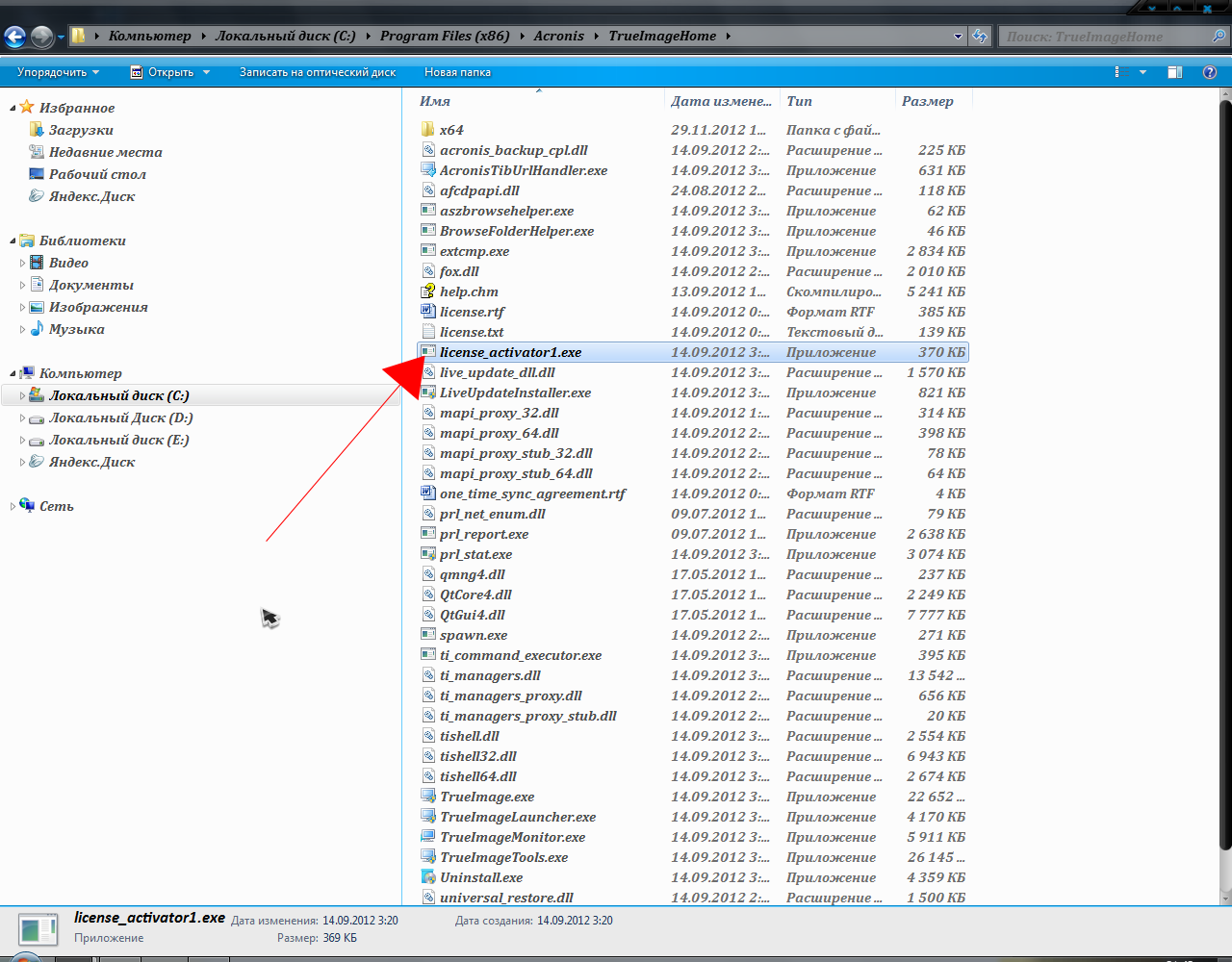Expand the Видео library node
The image size is (1232, 962).
click(22, 263)
